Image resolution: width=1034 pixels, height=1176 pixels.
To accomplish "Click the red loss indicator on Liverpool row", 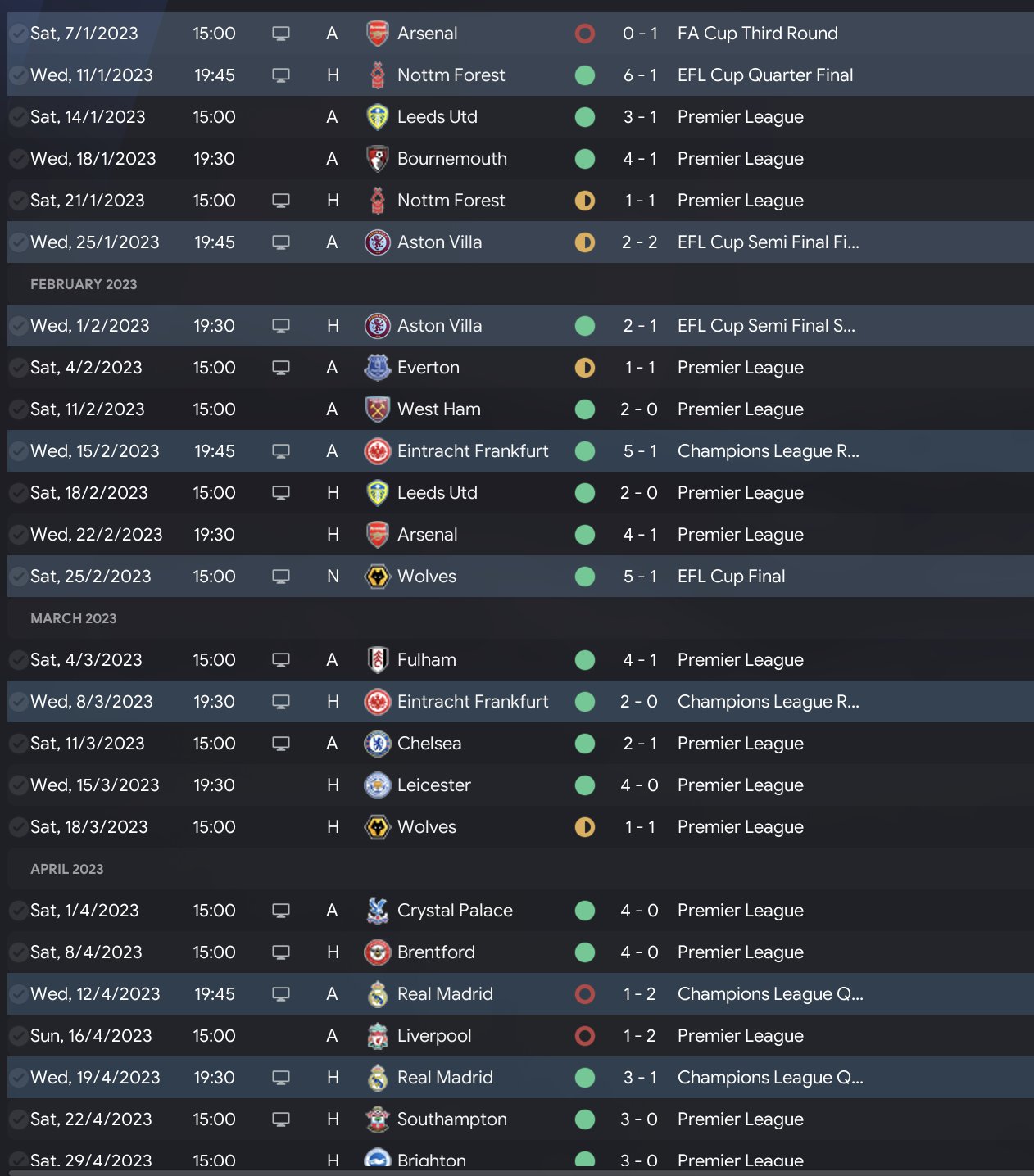I will coord(585,1036).
